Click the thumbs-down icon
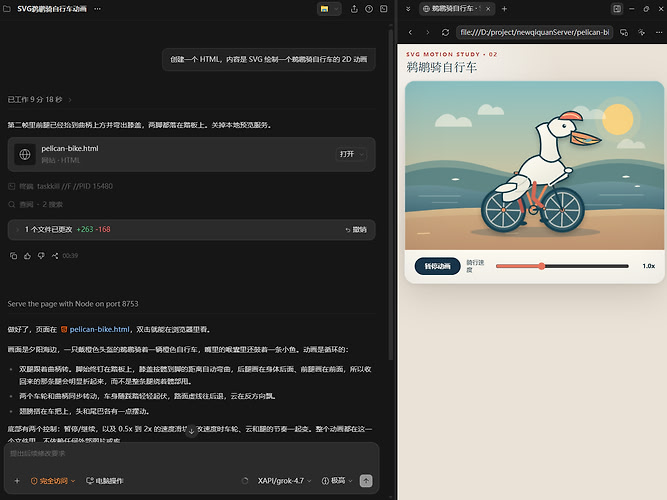This screenshot has height=500, width=667. tap(41, 256)
